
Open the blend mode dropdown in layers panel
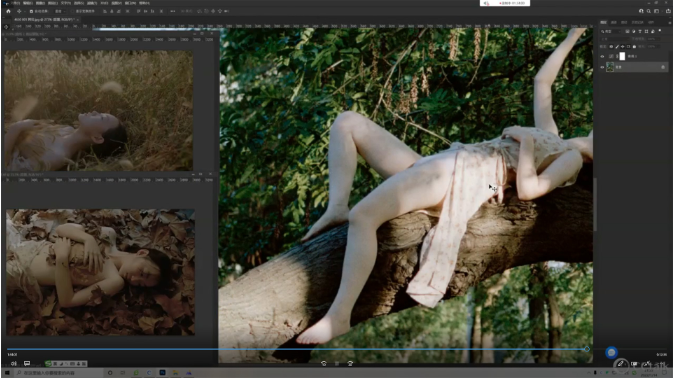615,39
